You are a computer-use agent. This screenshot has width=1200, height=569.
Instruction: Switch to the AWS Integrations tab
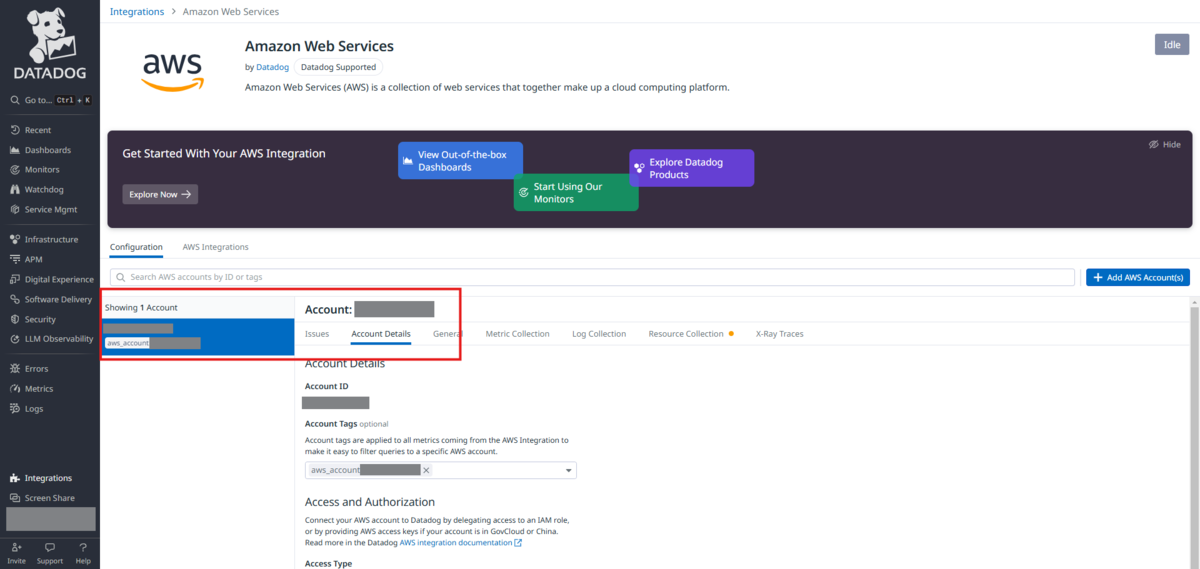(x=215, y=247)
